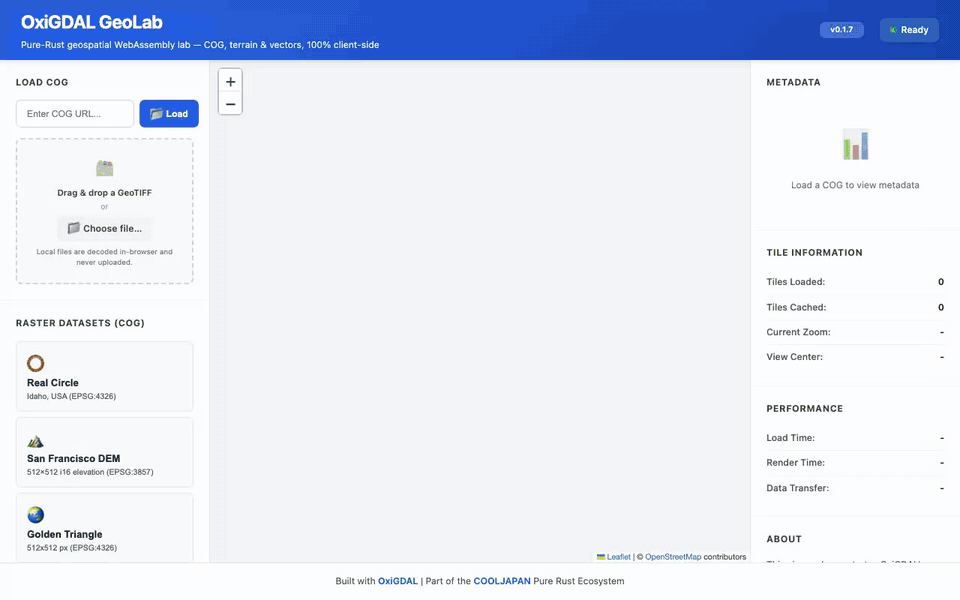Click the Idaho, USA (EPSG:4326) subtitle
This screenshot has width=960, height=600.
[71, 396]
